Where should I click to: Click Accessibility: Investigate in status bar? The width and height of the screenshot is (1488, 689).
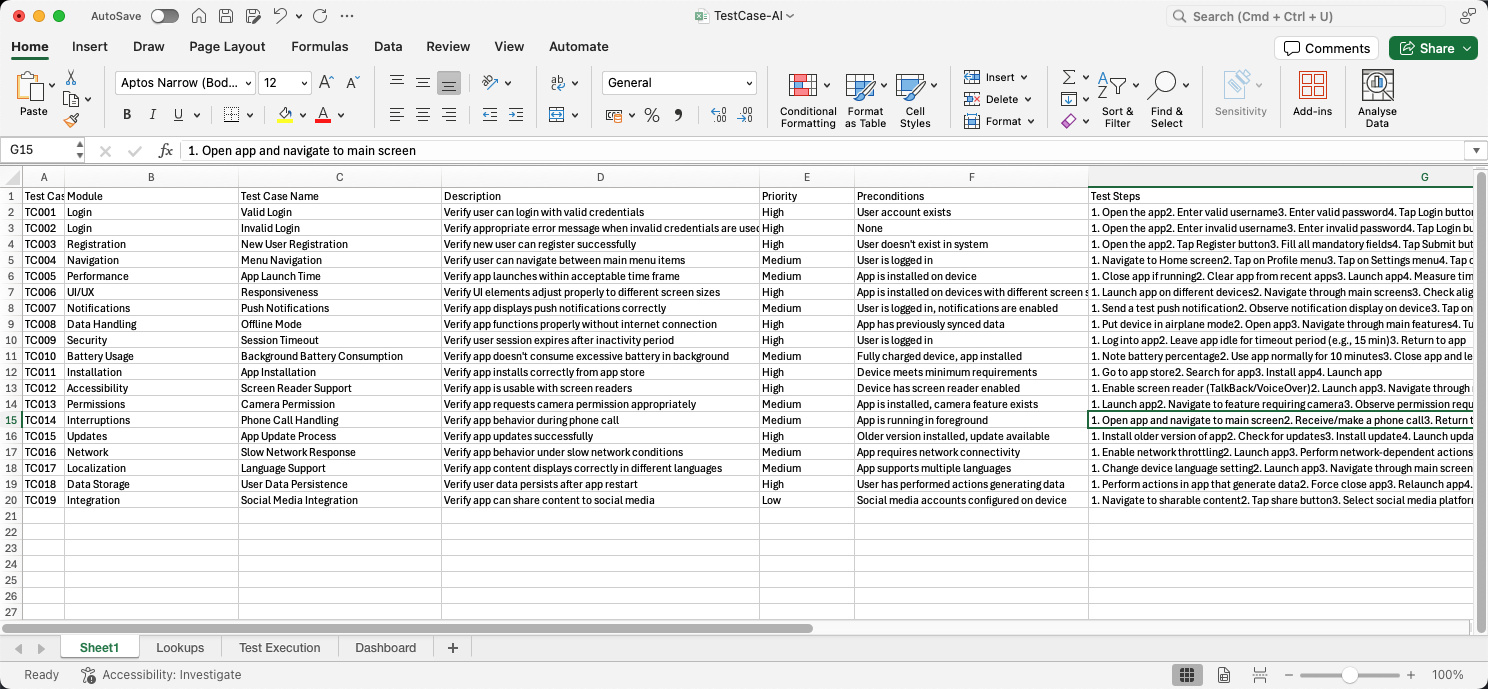tap(160, 675)
